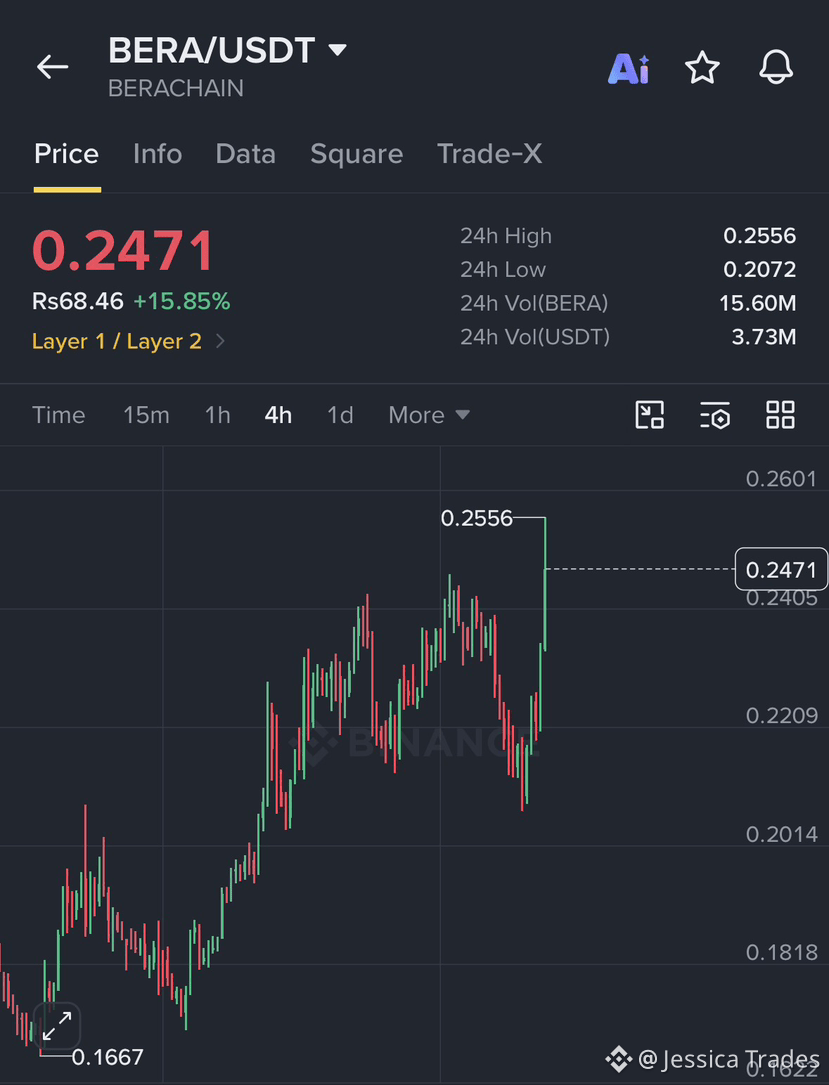829x1085 pixels.
Task: Switch to the Info tab
Action: 158,154
